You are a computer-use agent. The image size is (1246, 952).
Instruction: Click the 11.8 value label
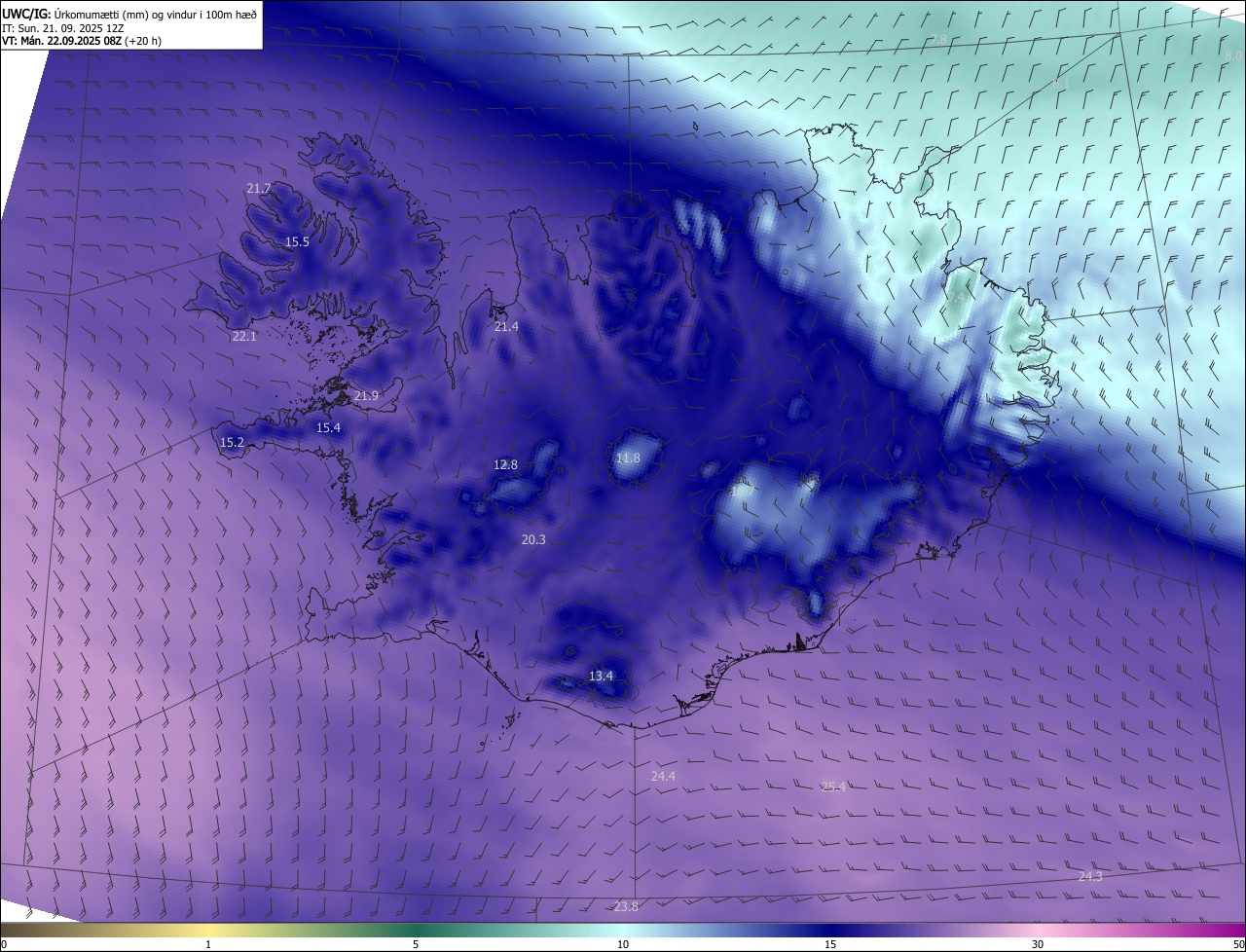click(x=629, y=458)
